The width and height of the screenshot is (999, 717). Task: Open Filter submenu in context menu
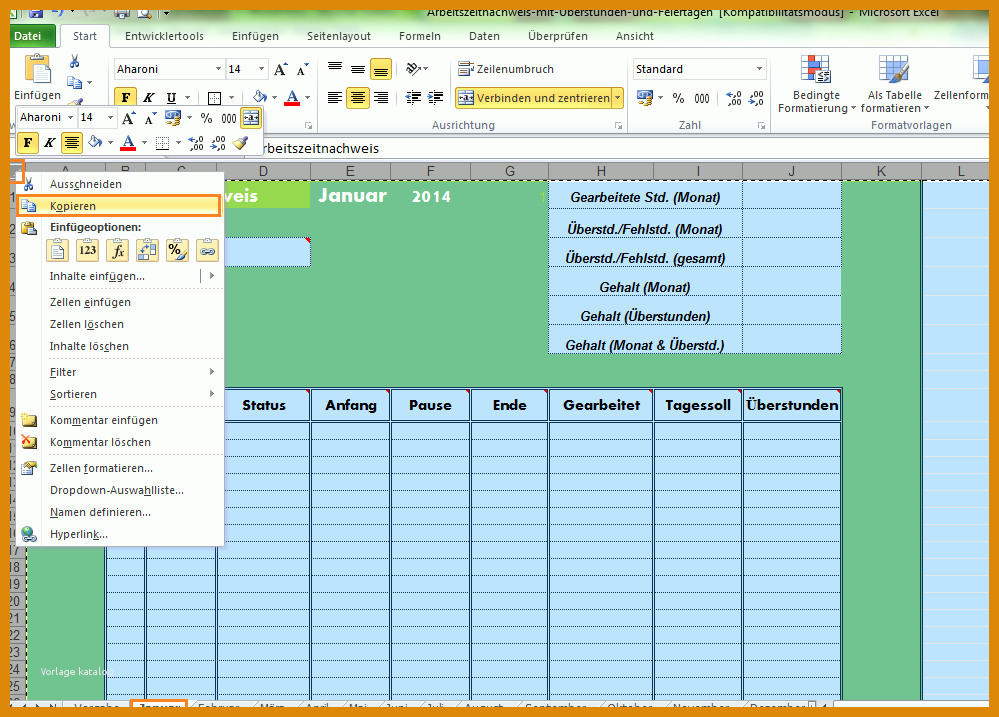[119, 372]
